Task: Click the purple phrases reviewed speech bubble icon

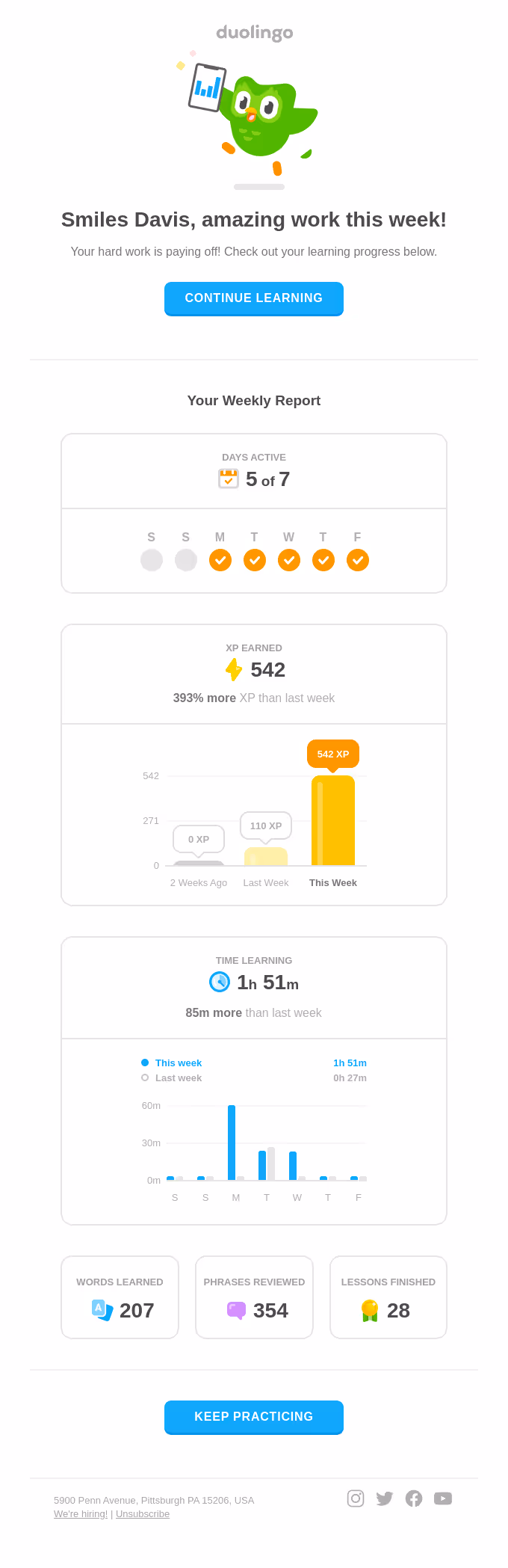Action: [235, 1310]
